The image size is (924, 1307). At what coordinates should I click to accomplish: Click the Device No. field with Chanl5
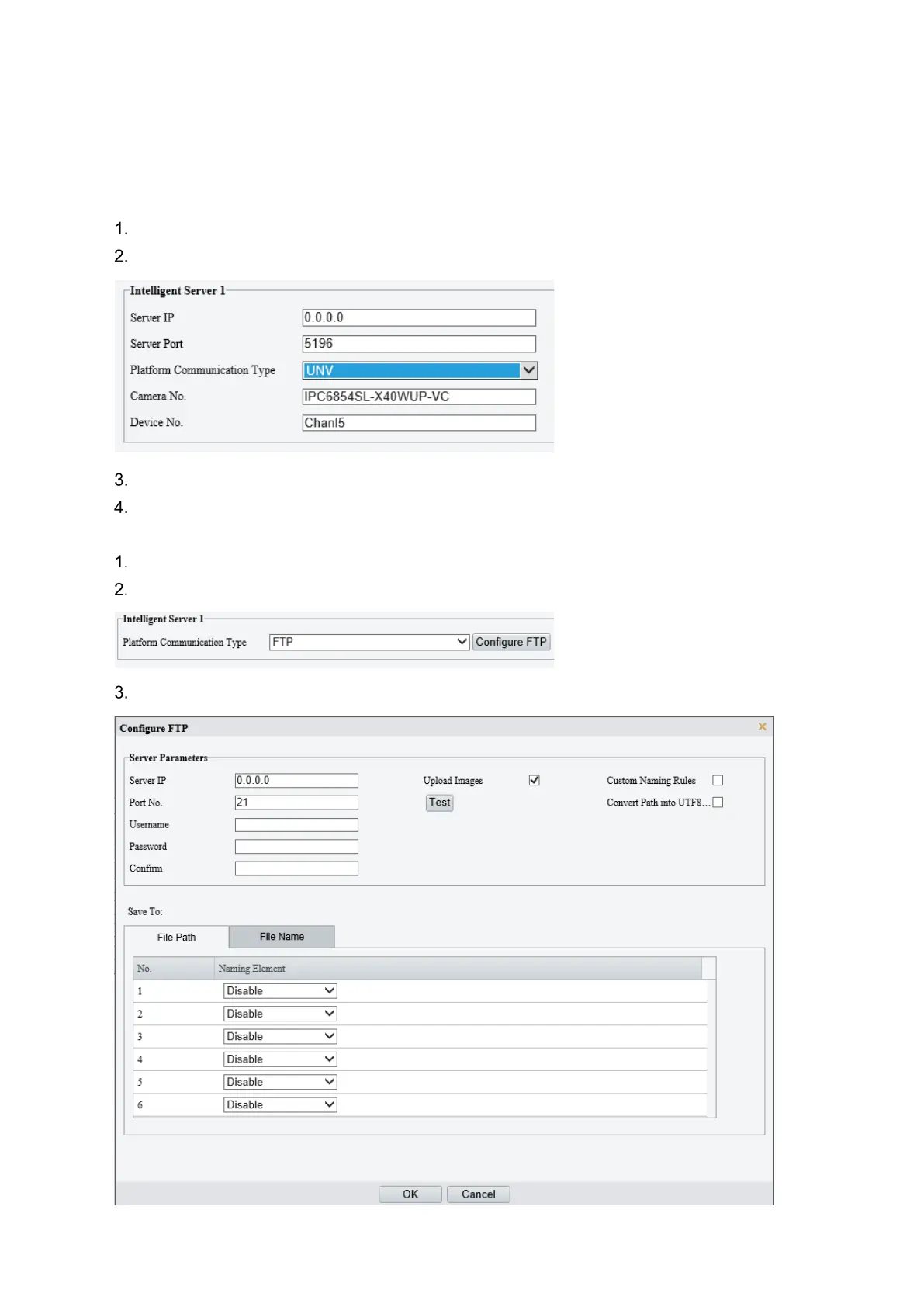[x=419, y=423]
